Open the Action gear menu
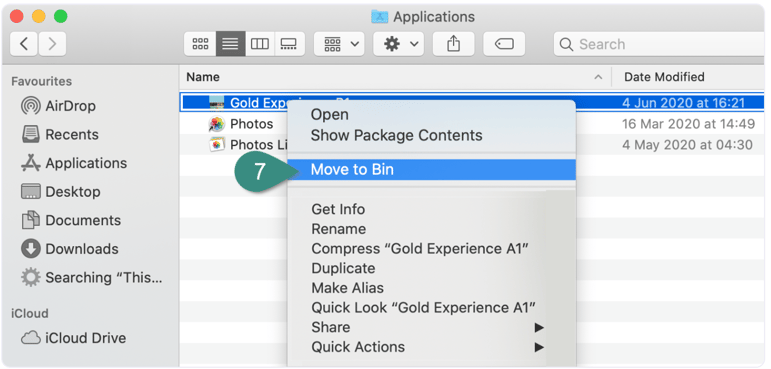 point(398,44)
